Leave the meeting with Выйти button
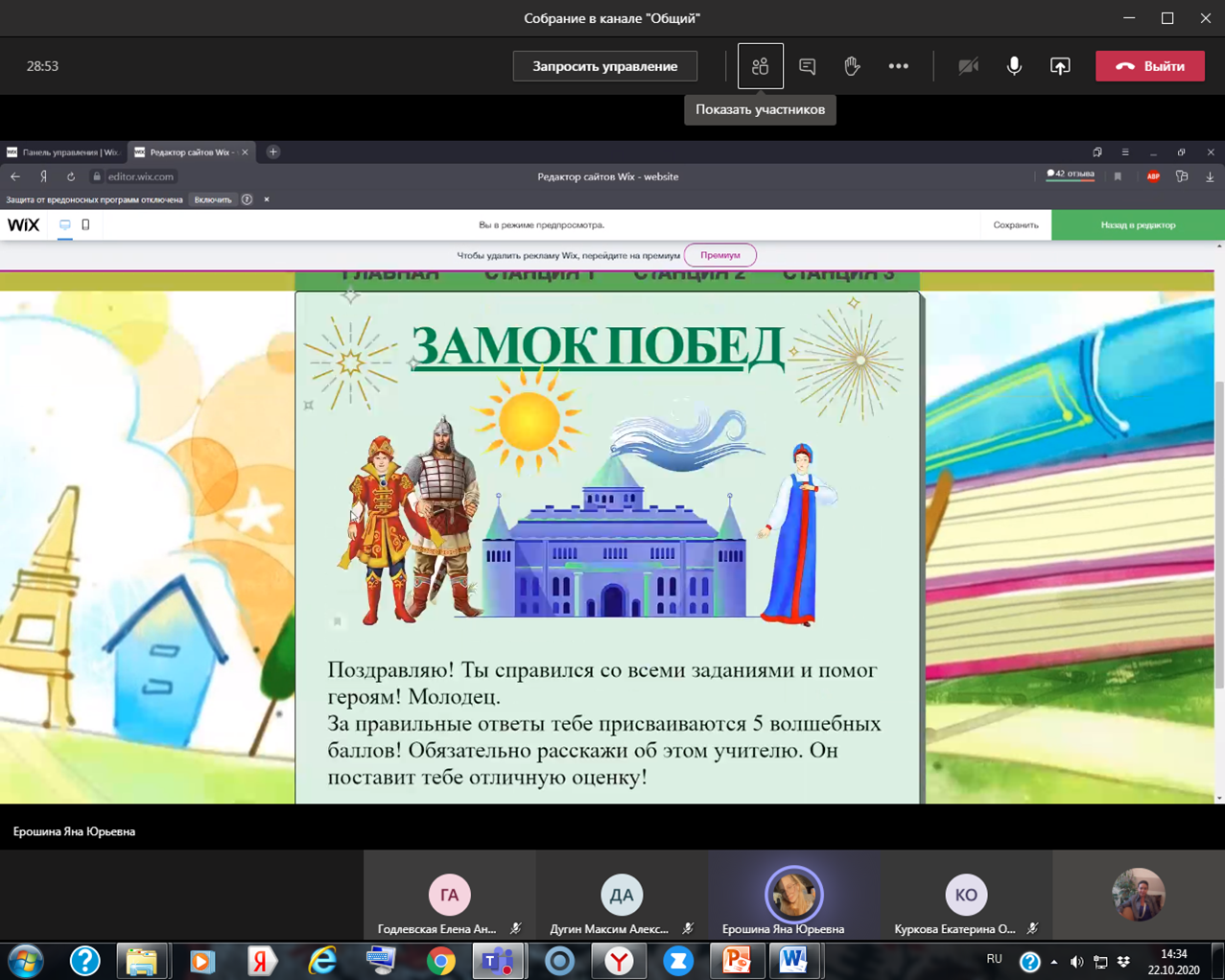Screen dimensions: 1225x980 click(x=1149, y=66)
